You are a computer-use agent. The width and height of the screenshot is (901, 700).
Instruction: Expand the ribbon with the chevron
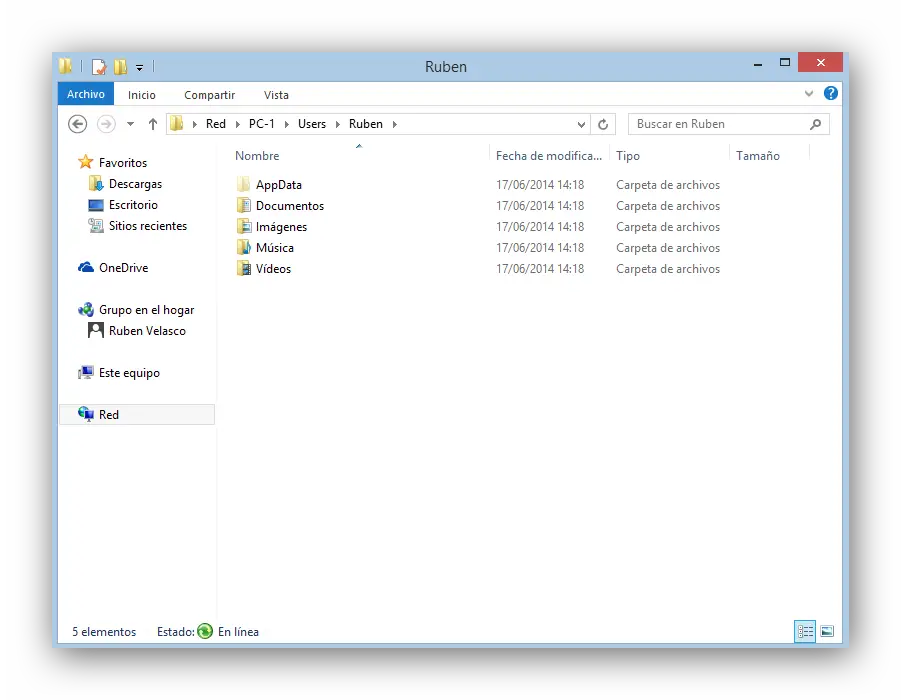click(x=808, y=94)
